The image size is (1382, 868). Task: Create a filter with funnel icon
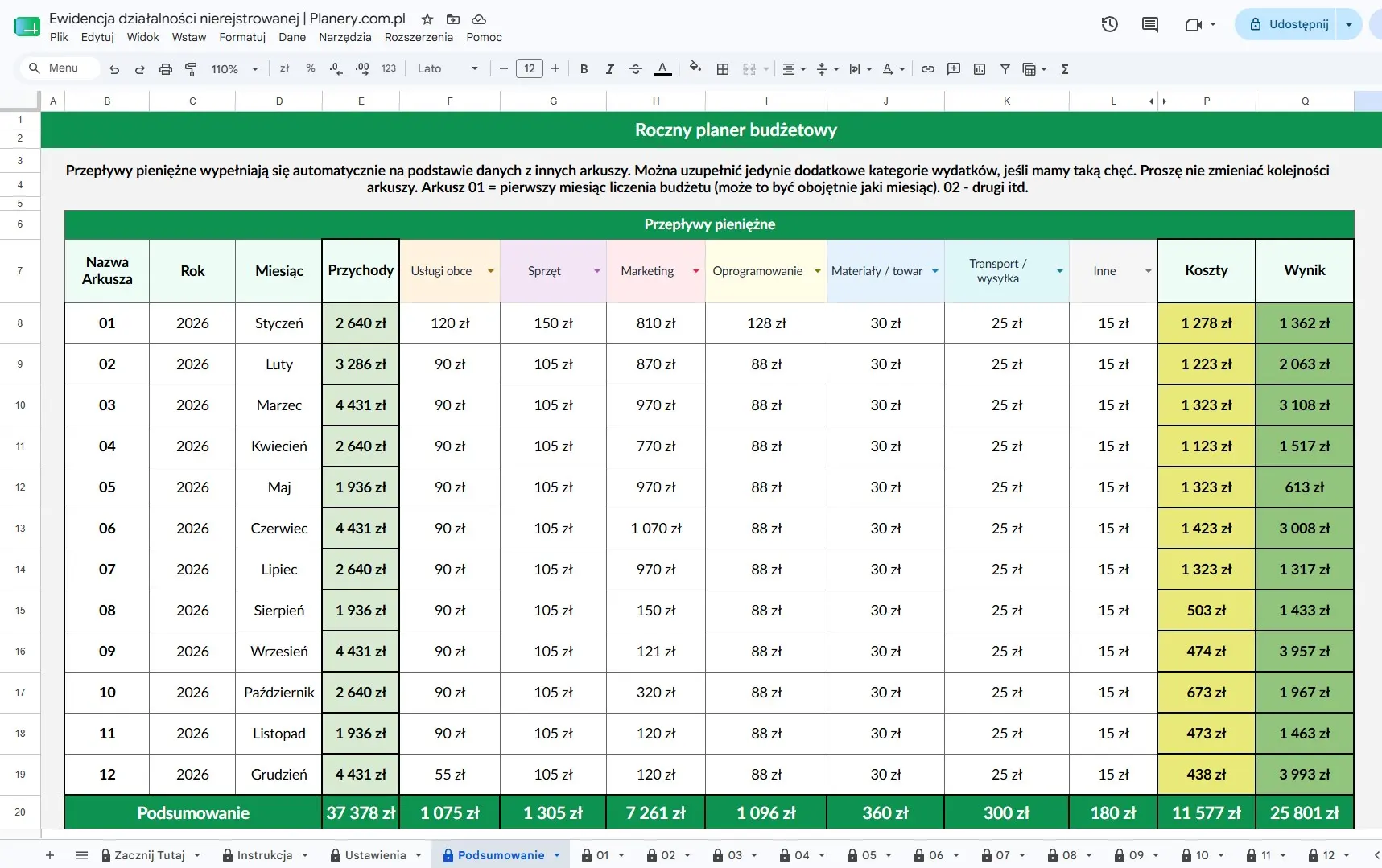pyautogui.click(x=1005, y=69)
